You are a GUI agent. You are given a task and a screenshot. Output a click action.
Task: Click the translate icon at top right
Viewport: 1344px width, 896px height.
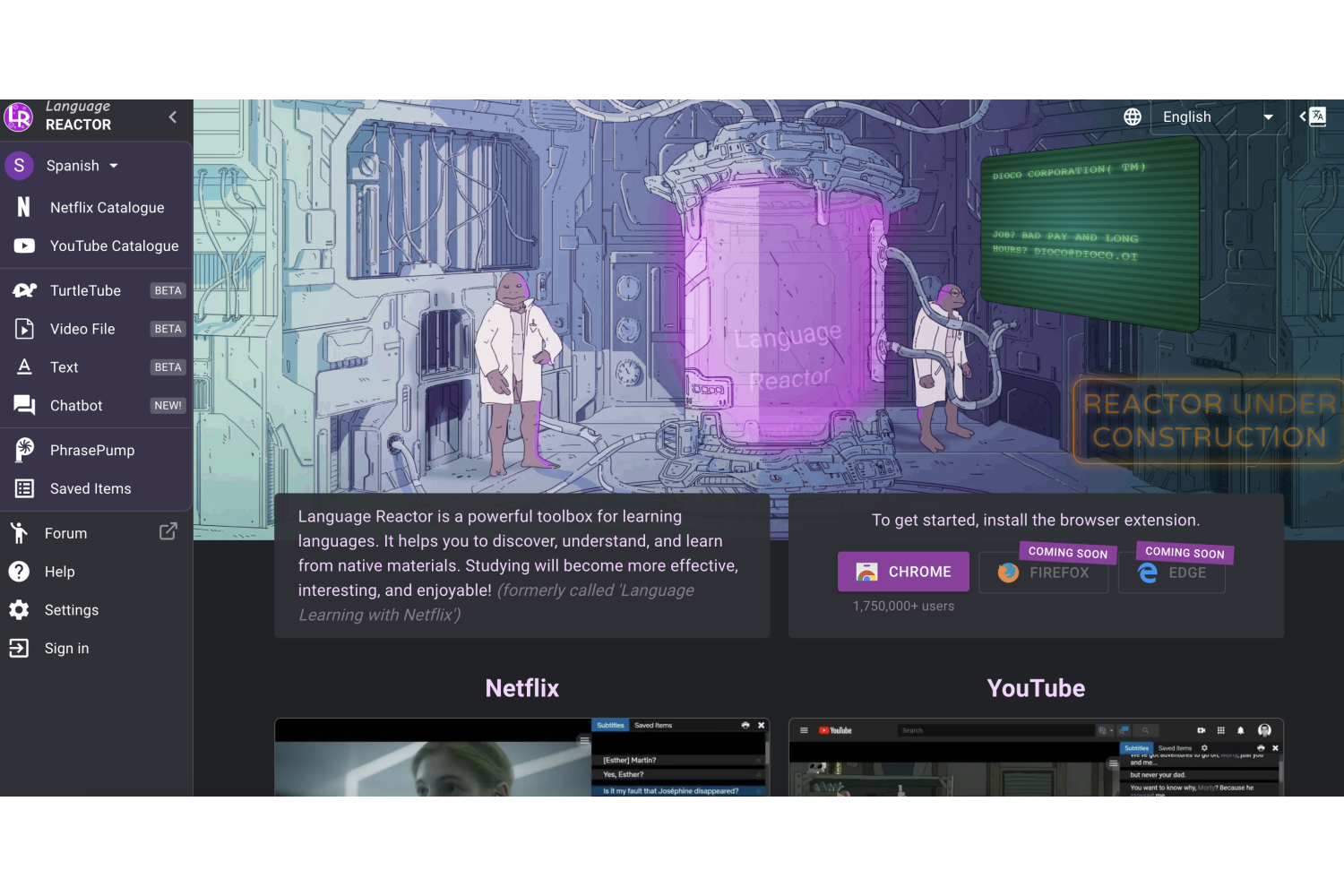[x=1313, y=116]
